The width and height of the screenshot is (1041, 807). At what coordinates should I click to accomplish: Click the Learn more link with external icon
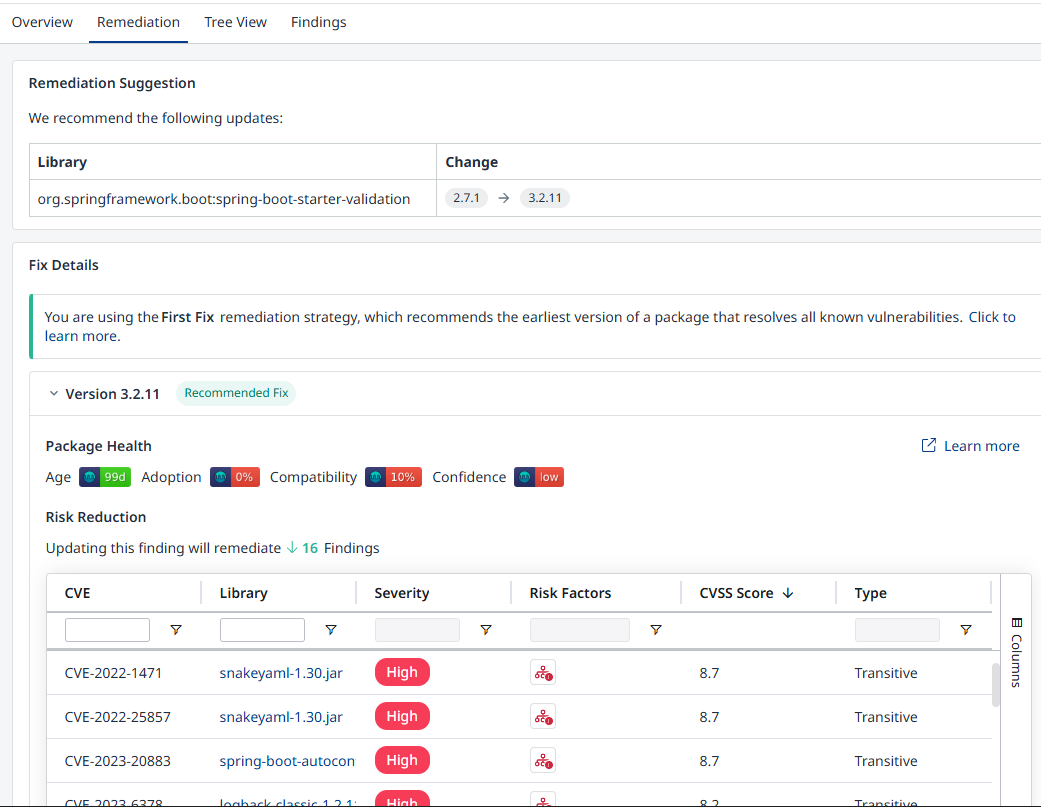[x=970, y=446]
